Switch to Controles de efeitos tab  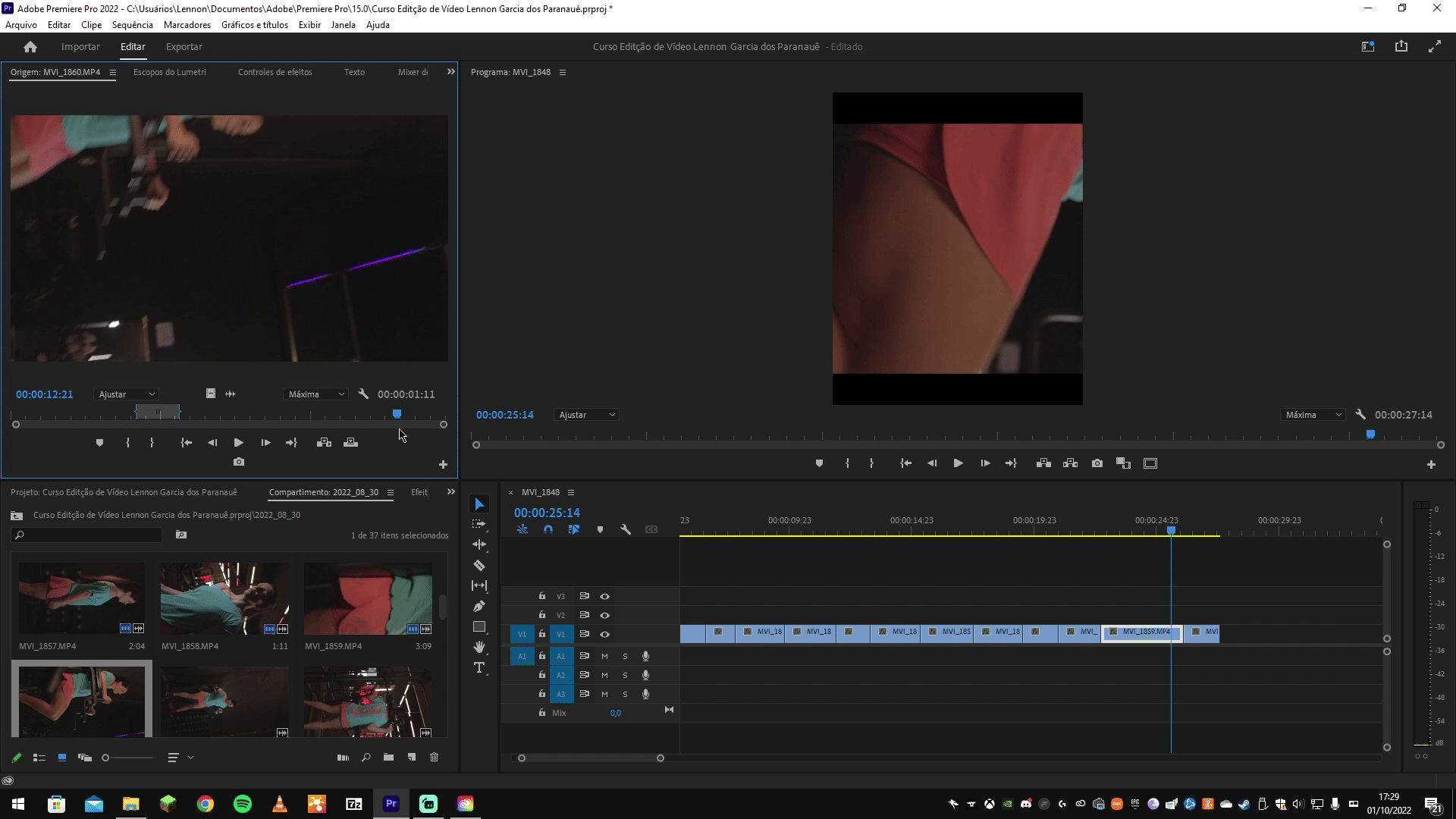point(275,72)
